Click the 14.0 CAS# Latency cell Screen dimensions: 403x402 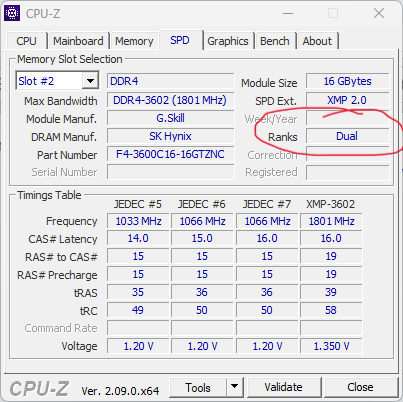(x=138, y=238)
